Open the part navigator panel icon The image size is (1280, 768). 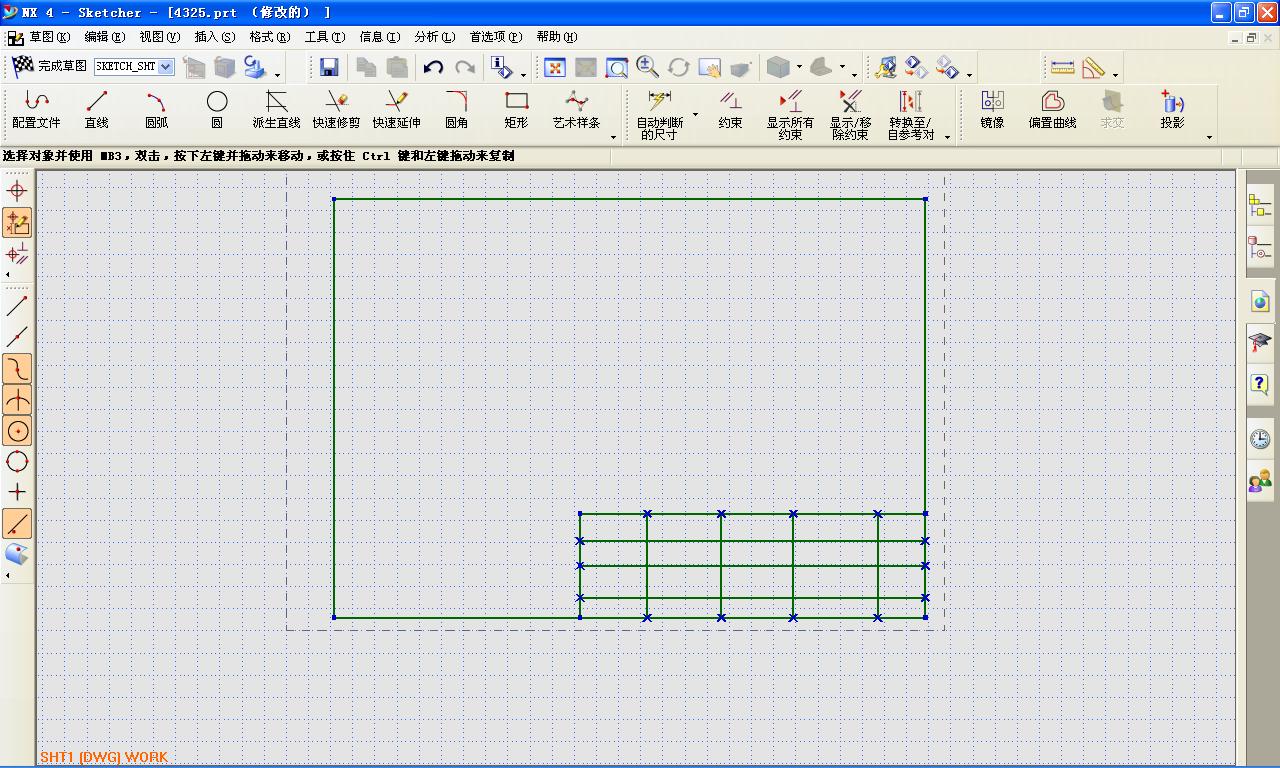[1260, 246]
